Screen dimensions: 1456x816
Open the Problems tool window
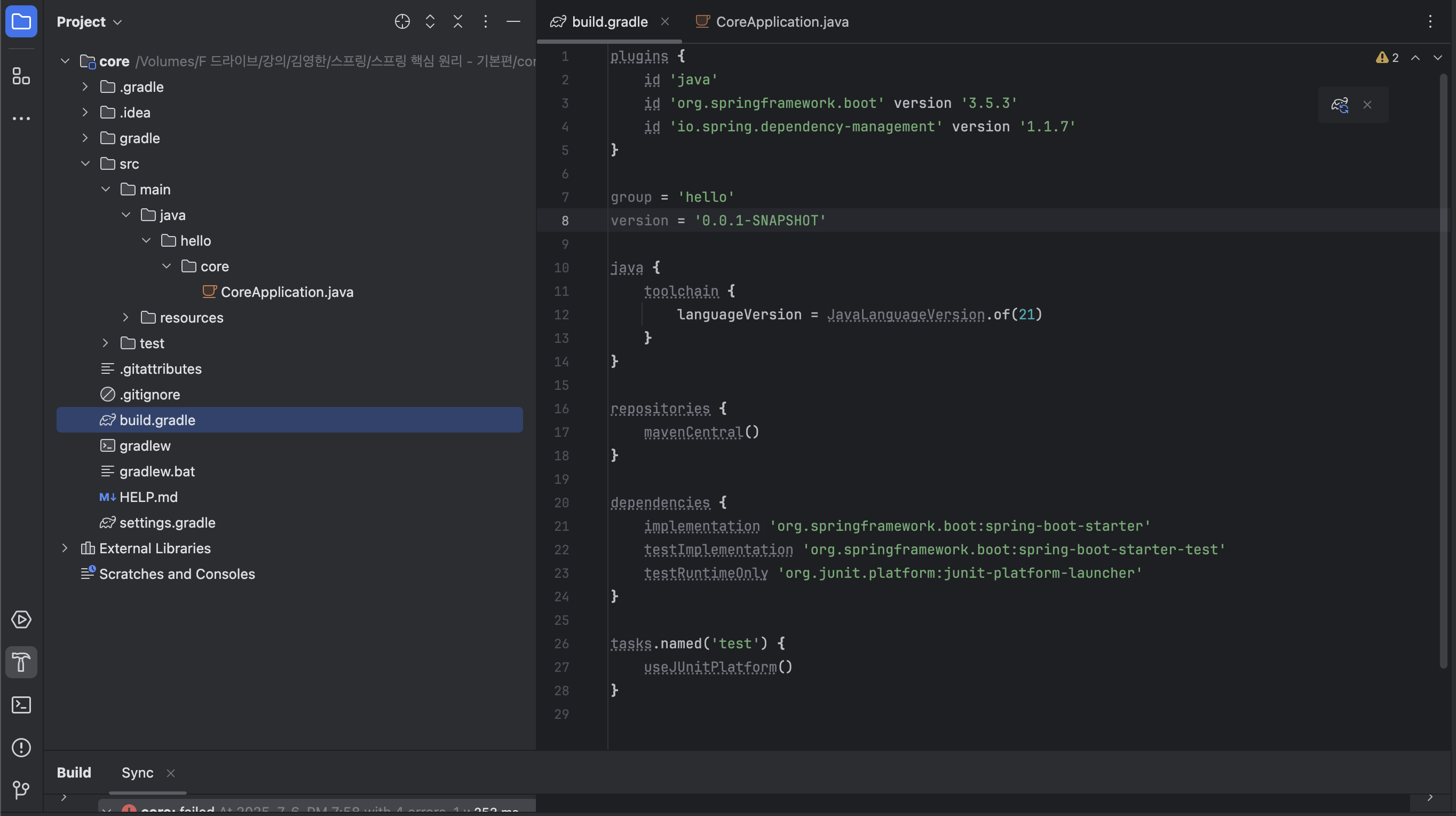tap(21, 748)
